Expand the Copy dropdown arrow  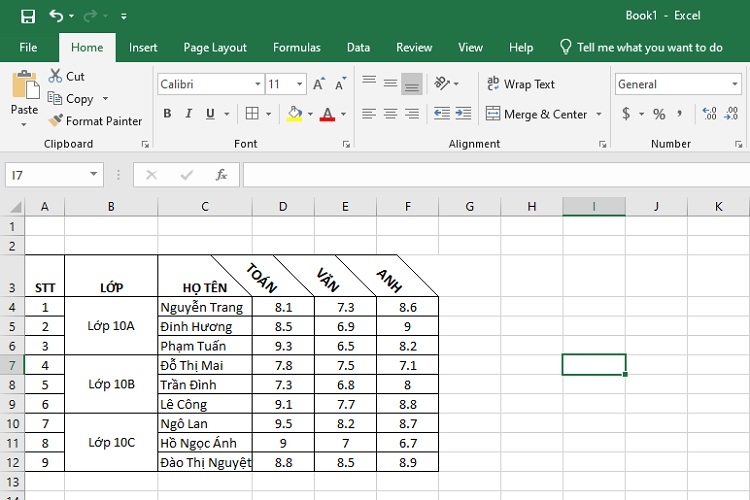pos(105,99)
